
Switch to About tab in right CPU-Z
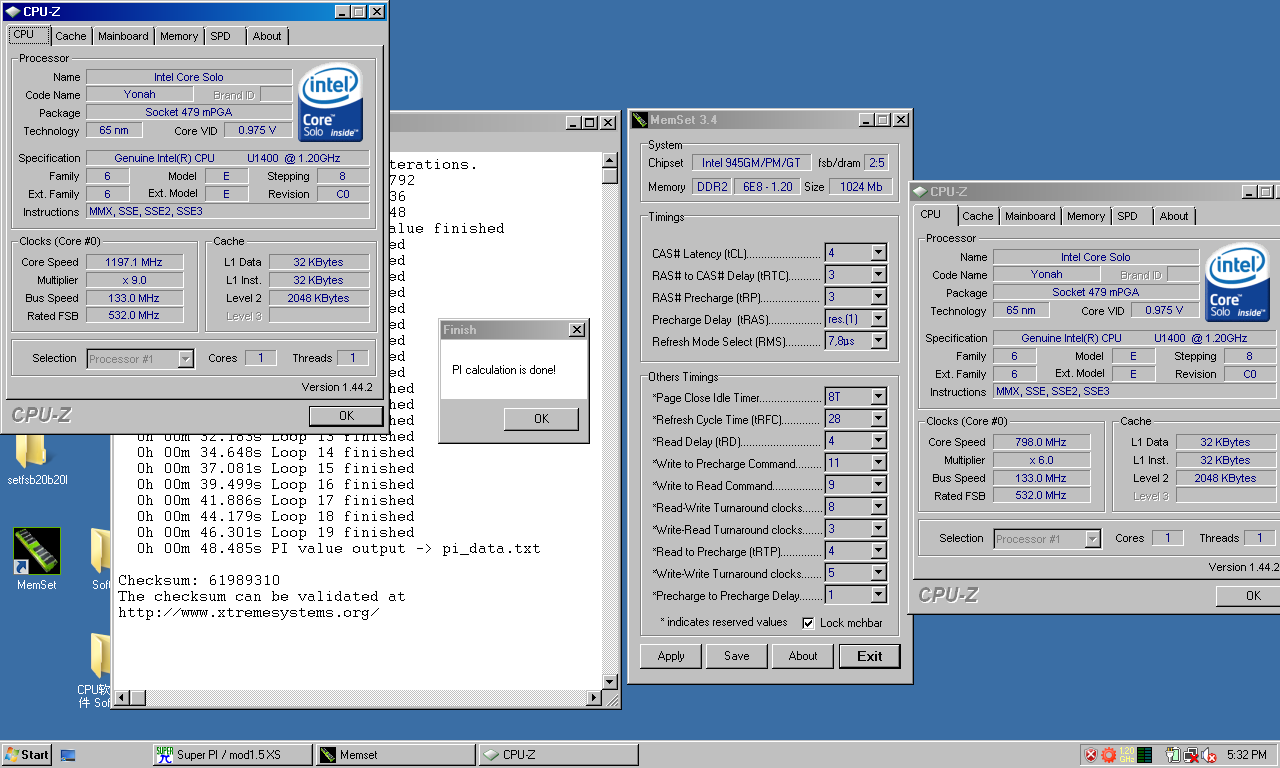[x=1174, y=216]
